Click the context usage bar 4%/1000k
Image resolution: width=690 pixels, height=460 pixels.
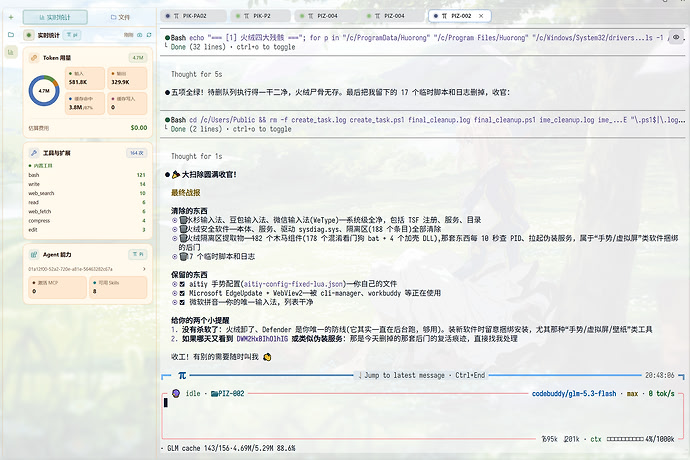point(640,439)
